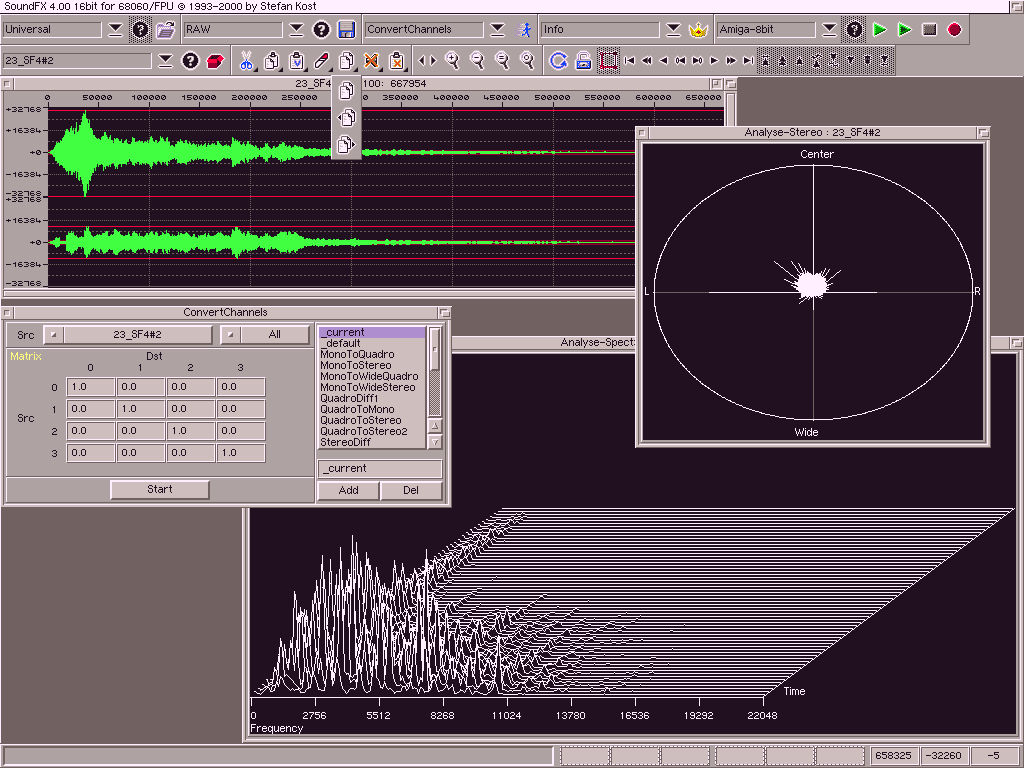
Task: Toggle the blue padlock icon
Action: tap(583, 61)
